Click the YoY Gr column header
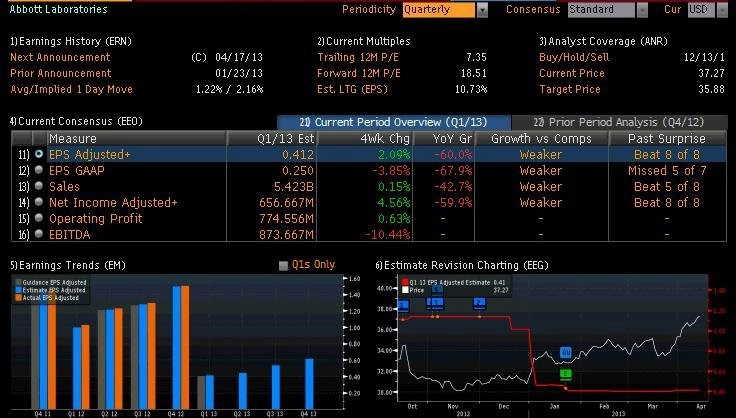 [444, 138]
